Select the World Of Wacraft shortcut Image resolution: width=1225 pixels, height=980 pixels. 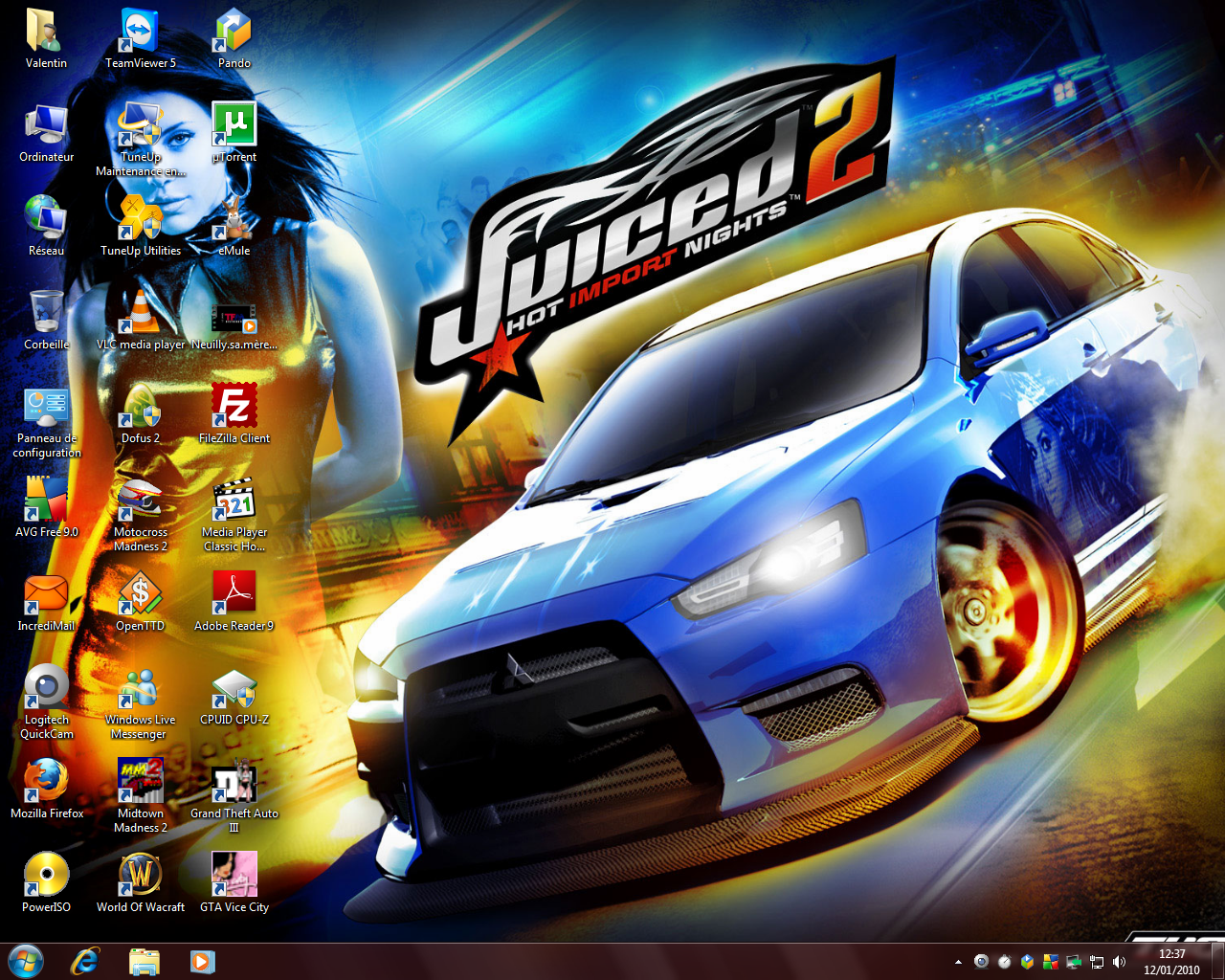[141, 882]
